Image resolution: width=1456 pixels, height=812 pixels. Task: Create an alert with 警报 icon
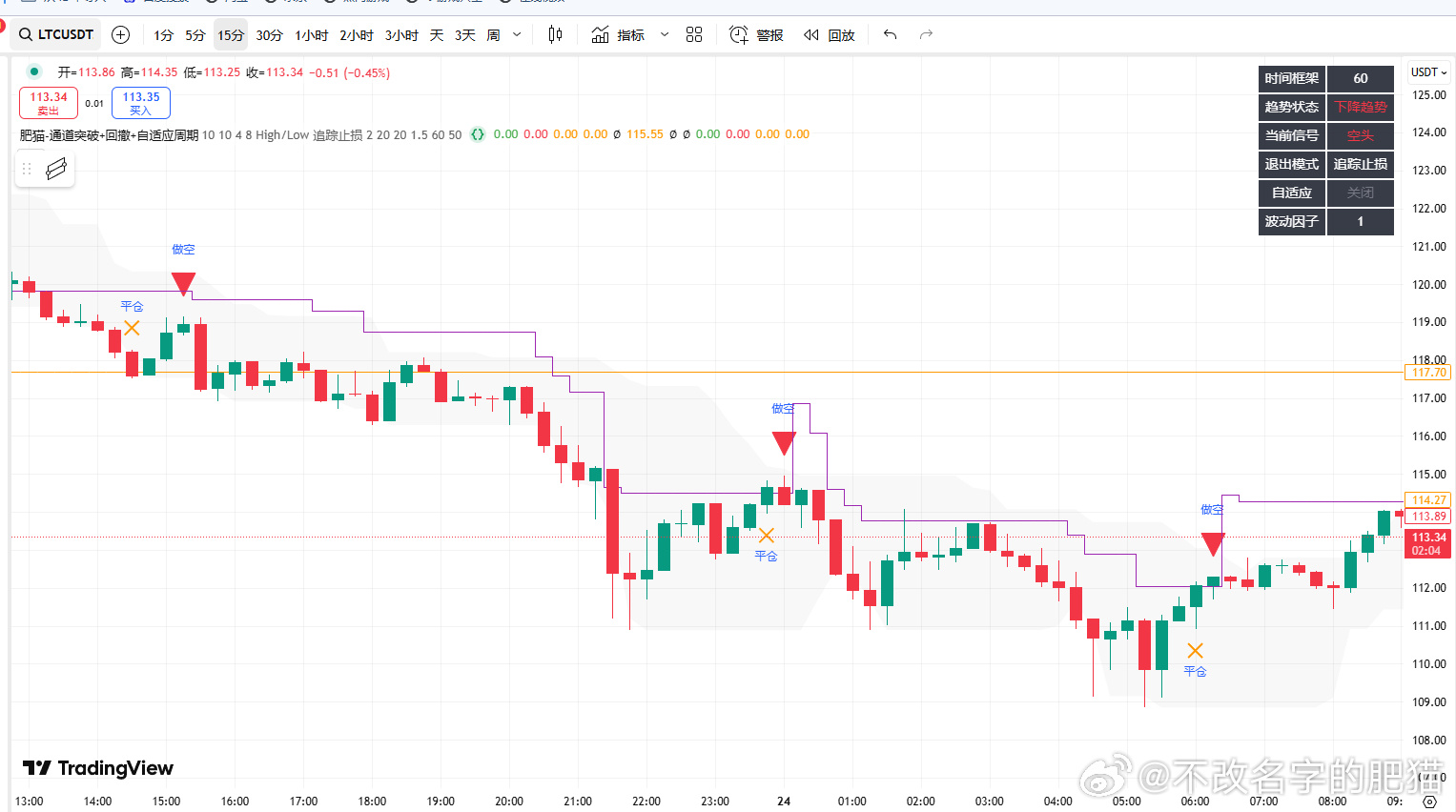[x=756, y=34]
